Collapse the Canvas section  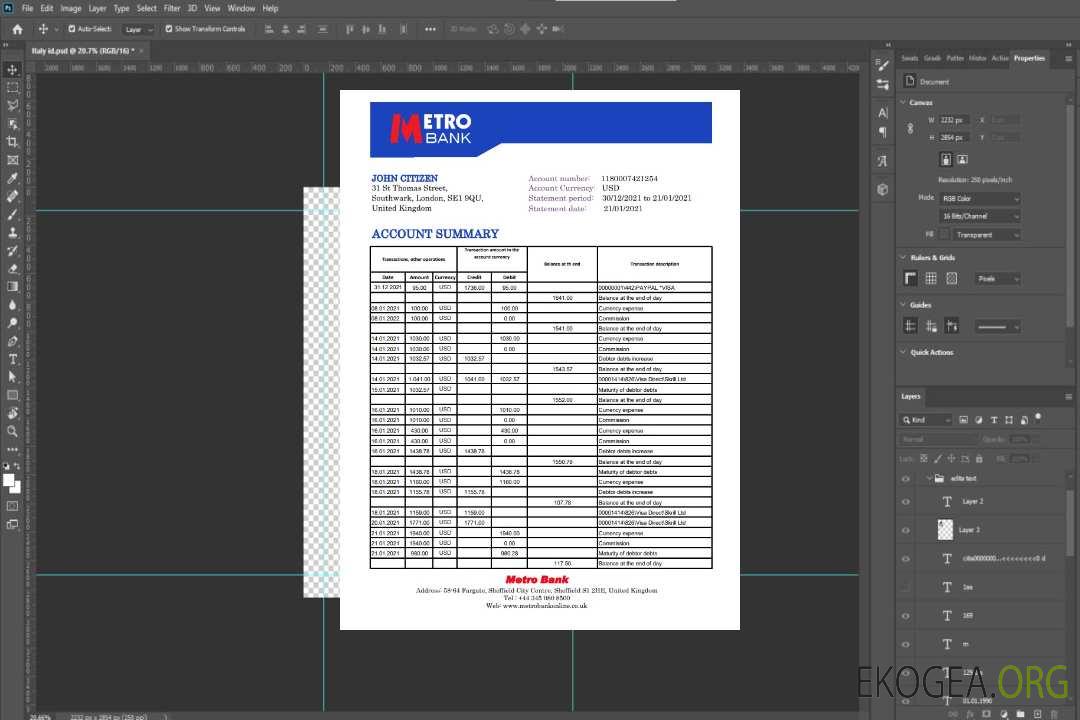tap(903, 102)
